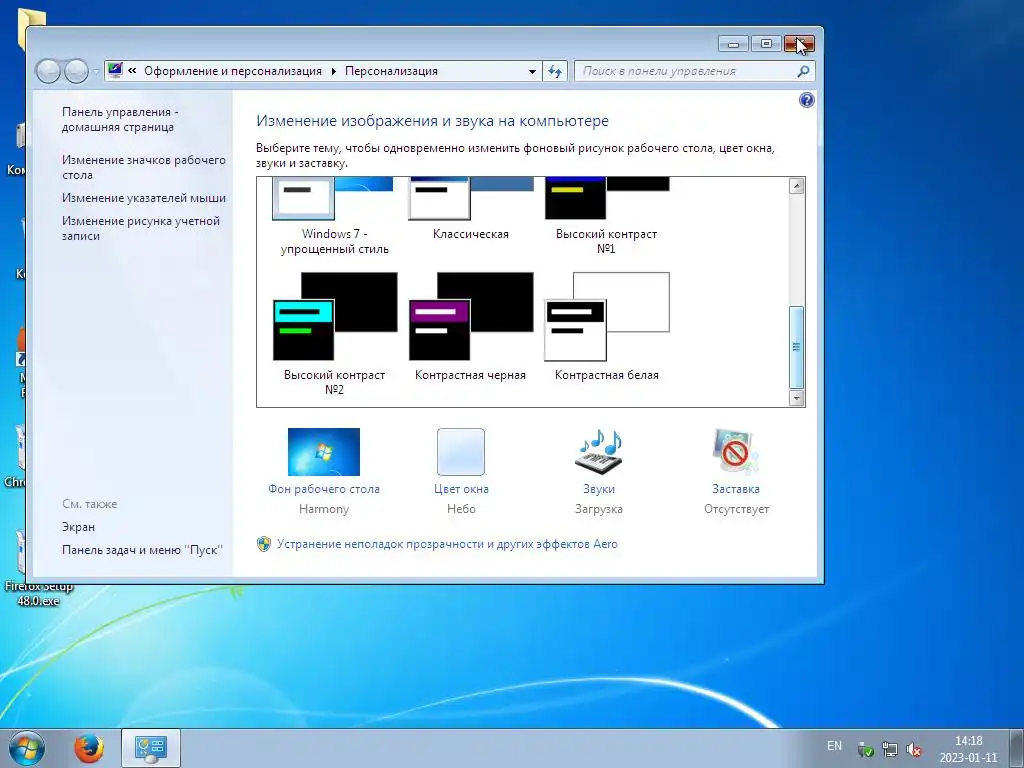This screenshot has width=1024, height=768.
Task: Click the network tray icon
Action: pos(889,750)
